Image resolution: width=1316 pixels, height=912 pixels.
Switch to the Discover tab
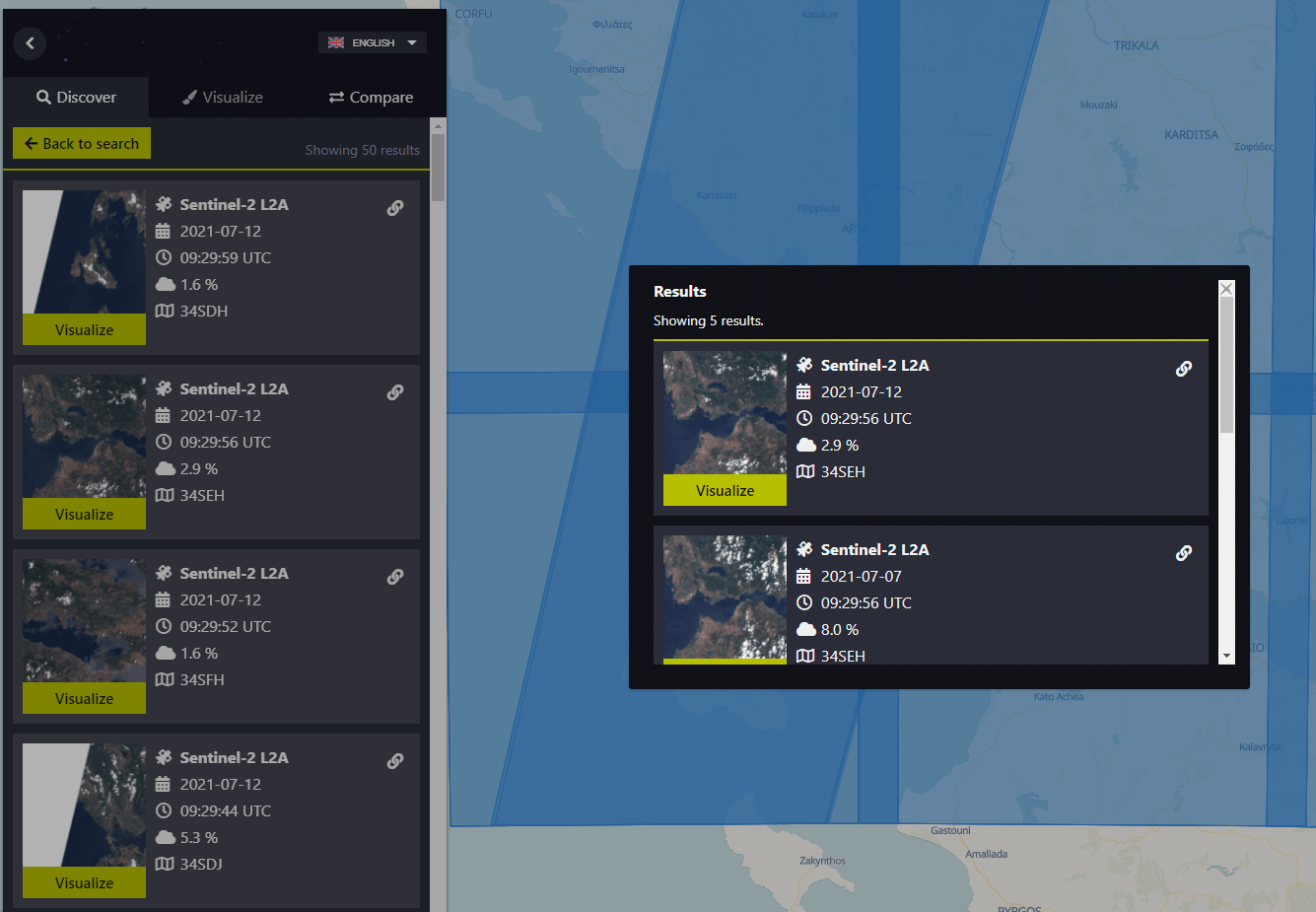(76, 98)
